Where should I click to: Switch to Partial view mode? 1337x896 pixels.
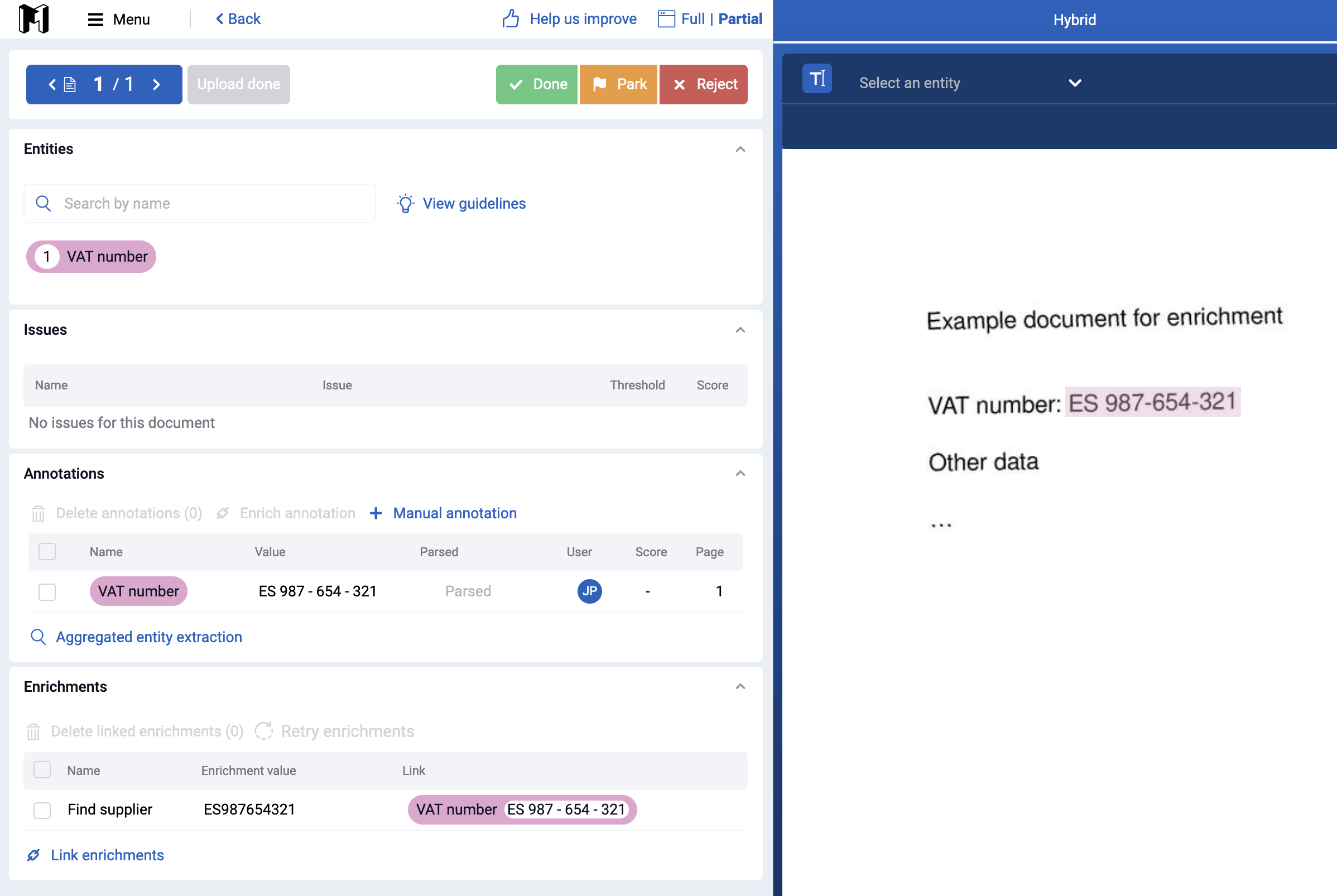tap(740, 19)
